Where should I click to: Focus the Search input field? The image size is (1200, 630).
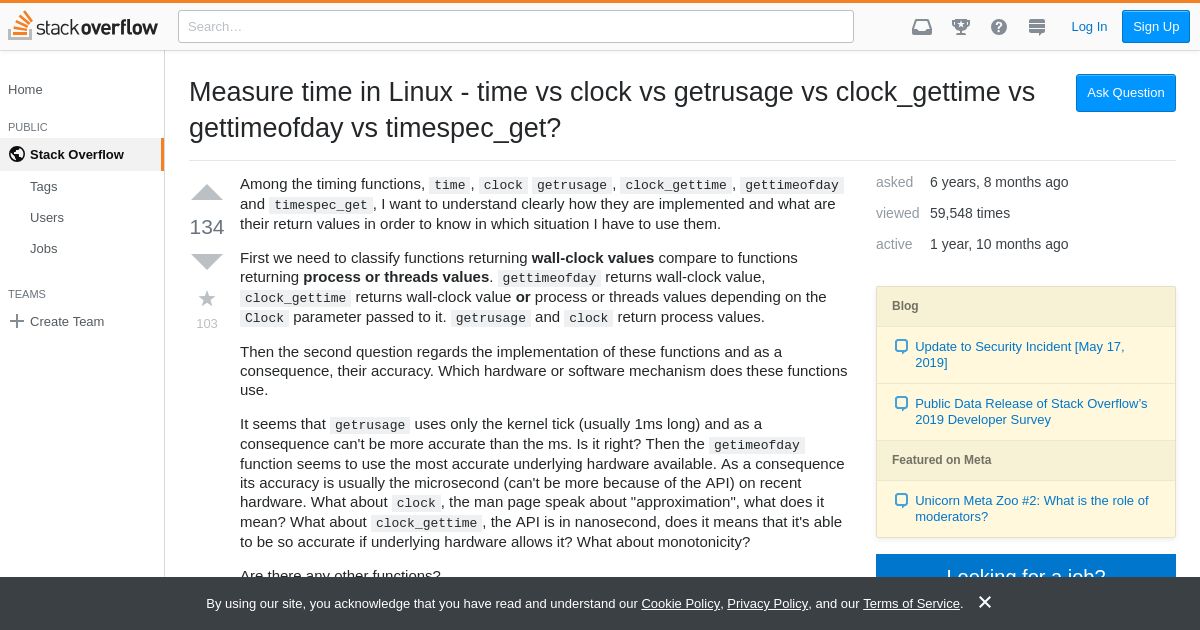point(516,26)
